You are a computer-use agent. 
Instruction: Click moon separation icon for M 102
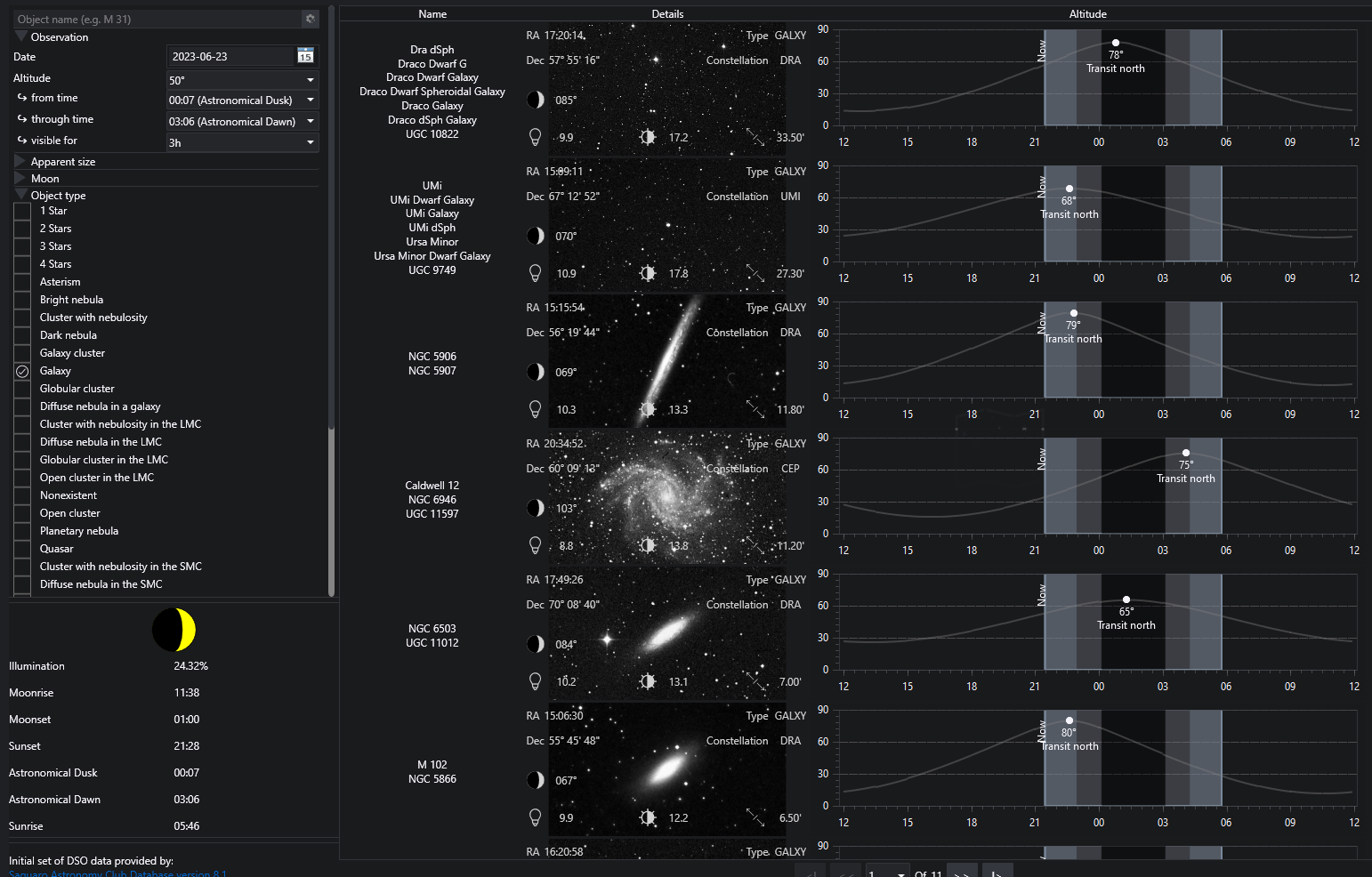point(536,780)
